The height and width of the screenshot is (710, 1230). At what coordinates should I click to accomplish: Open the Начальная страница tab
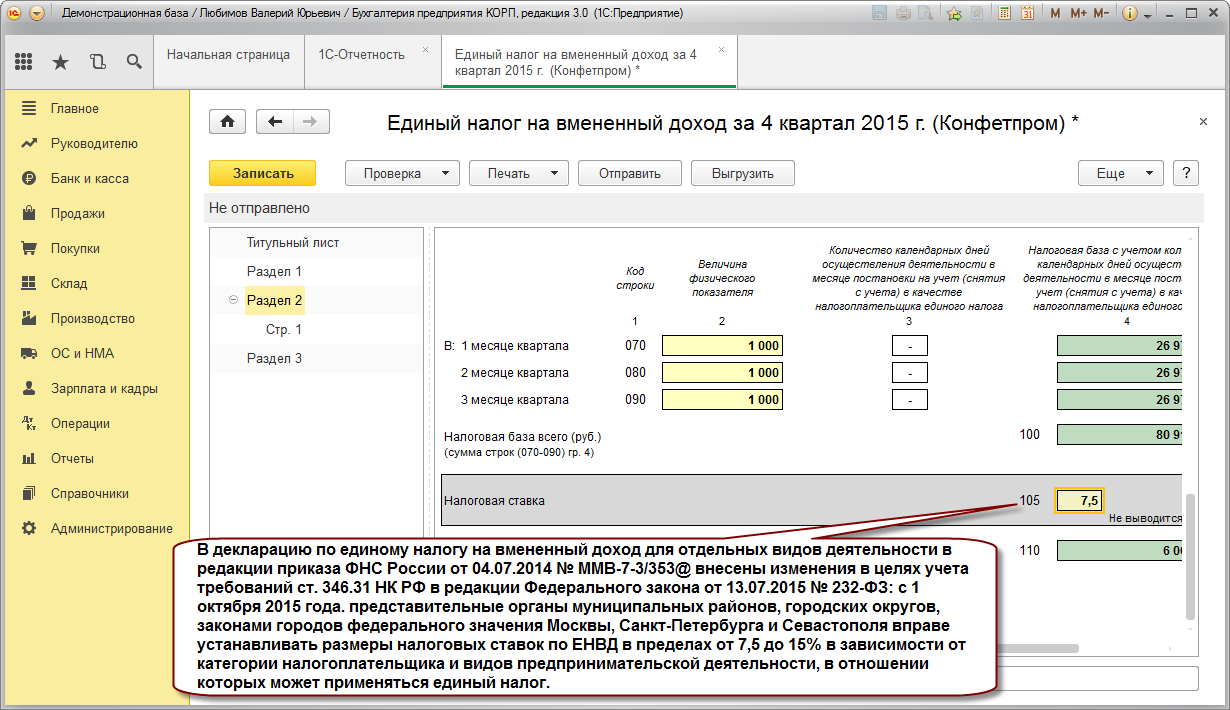coord(229,54)
